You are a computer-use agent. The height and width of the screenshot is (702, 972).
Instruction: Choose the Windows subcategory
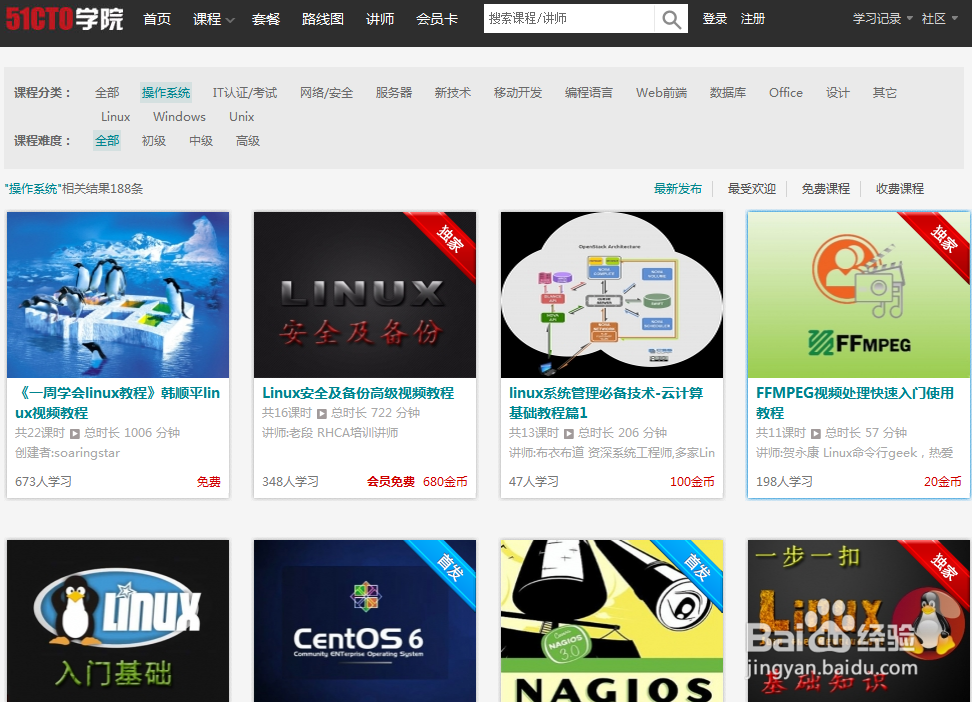[x=179, y=117]
